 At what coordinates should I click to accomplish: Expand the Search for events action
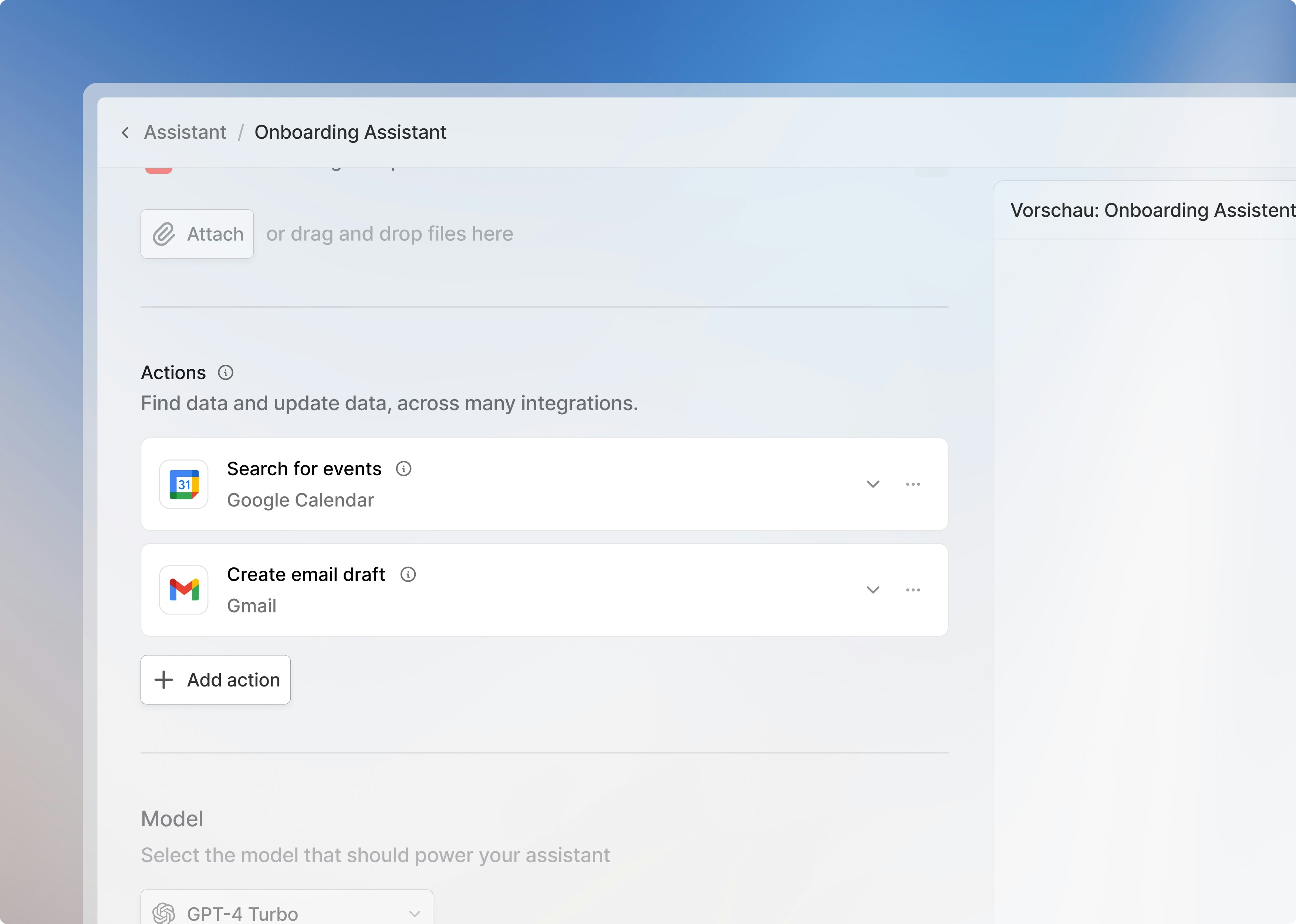873,484
